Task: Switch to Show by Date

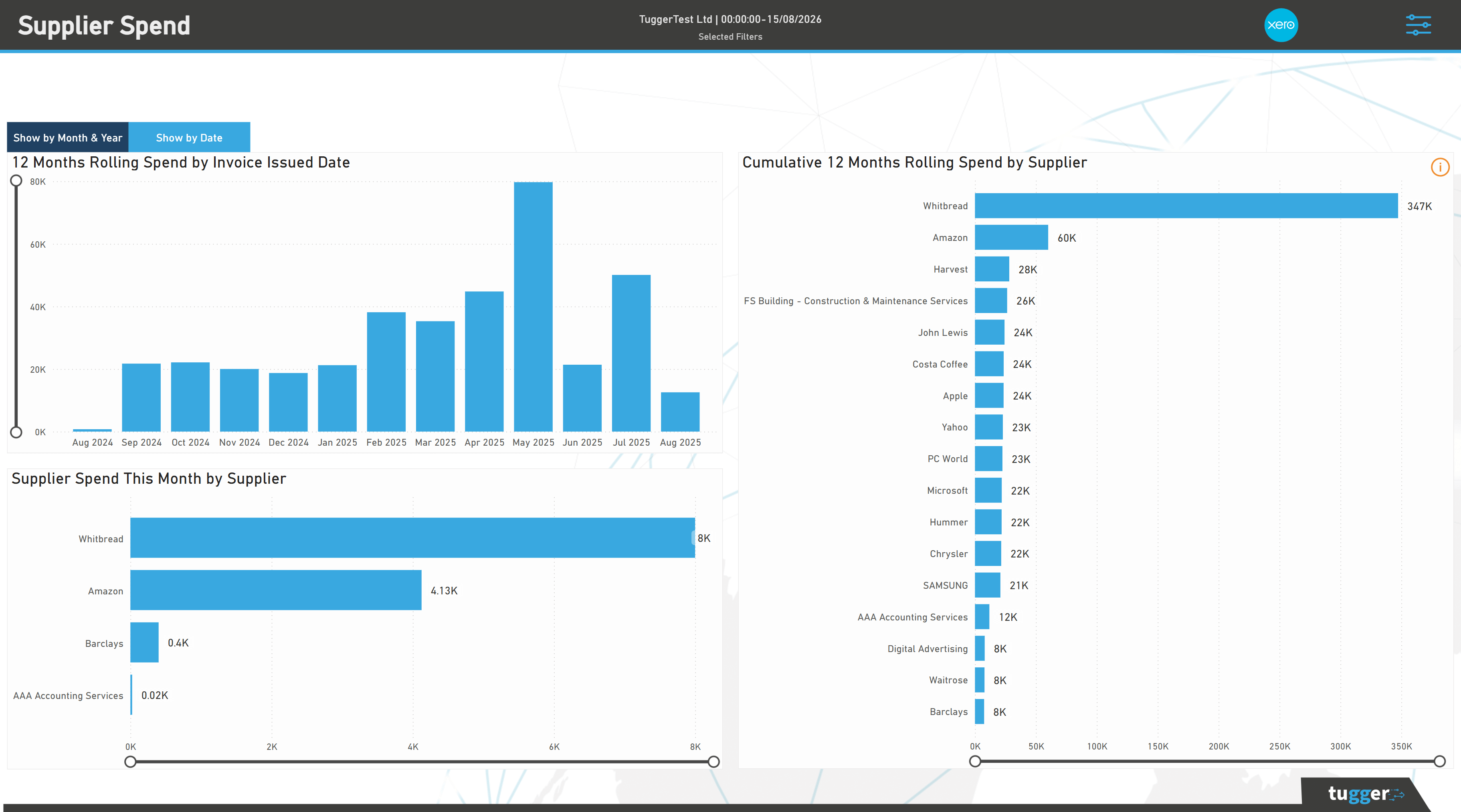Action: click(189, 137)
